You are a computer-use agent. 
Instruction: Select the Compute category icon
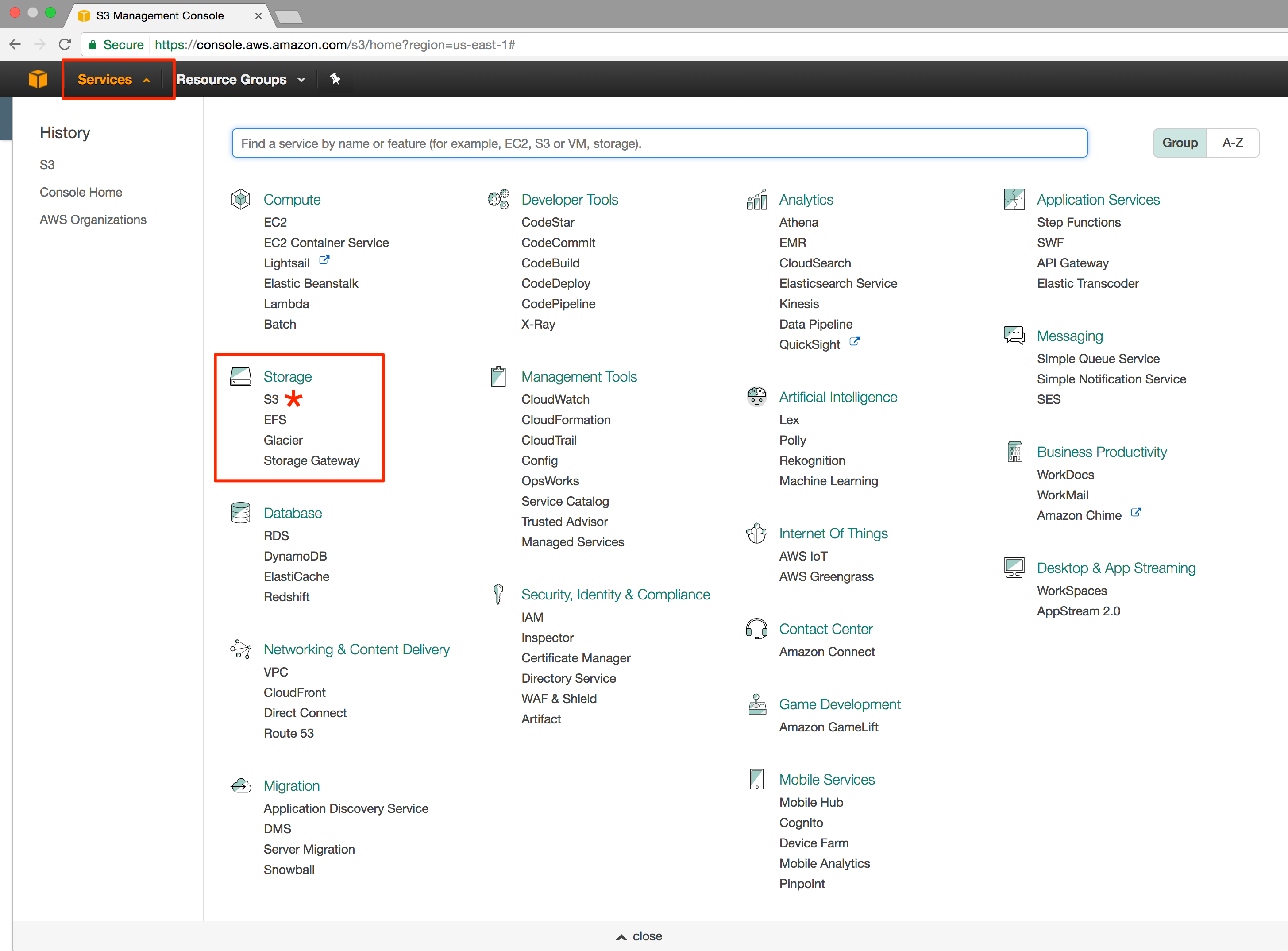(240, 199)
